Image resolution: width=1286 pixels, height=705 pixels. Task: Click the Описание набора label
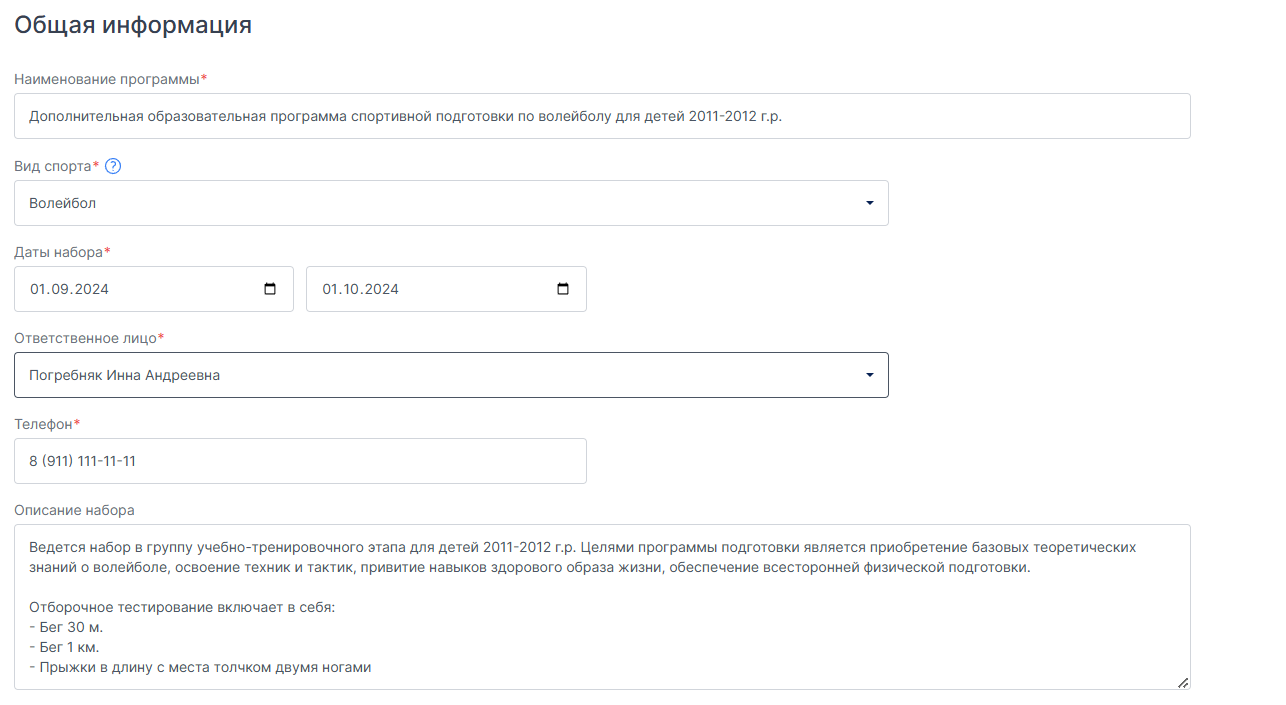pos(74,510)
